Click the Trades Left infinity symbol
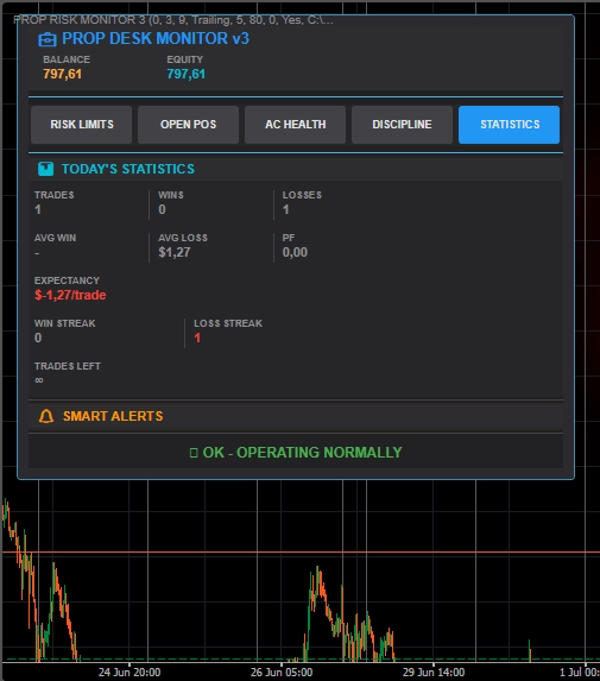600x681 pixels. point(39,380)
